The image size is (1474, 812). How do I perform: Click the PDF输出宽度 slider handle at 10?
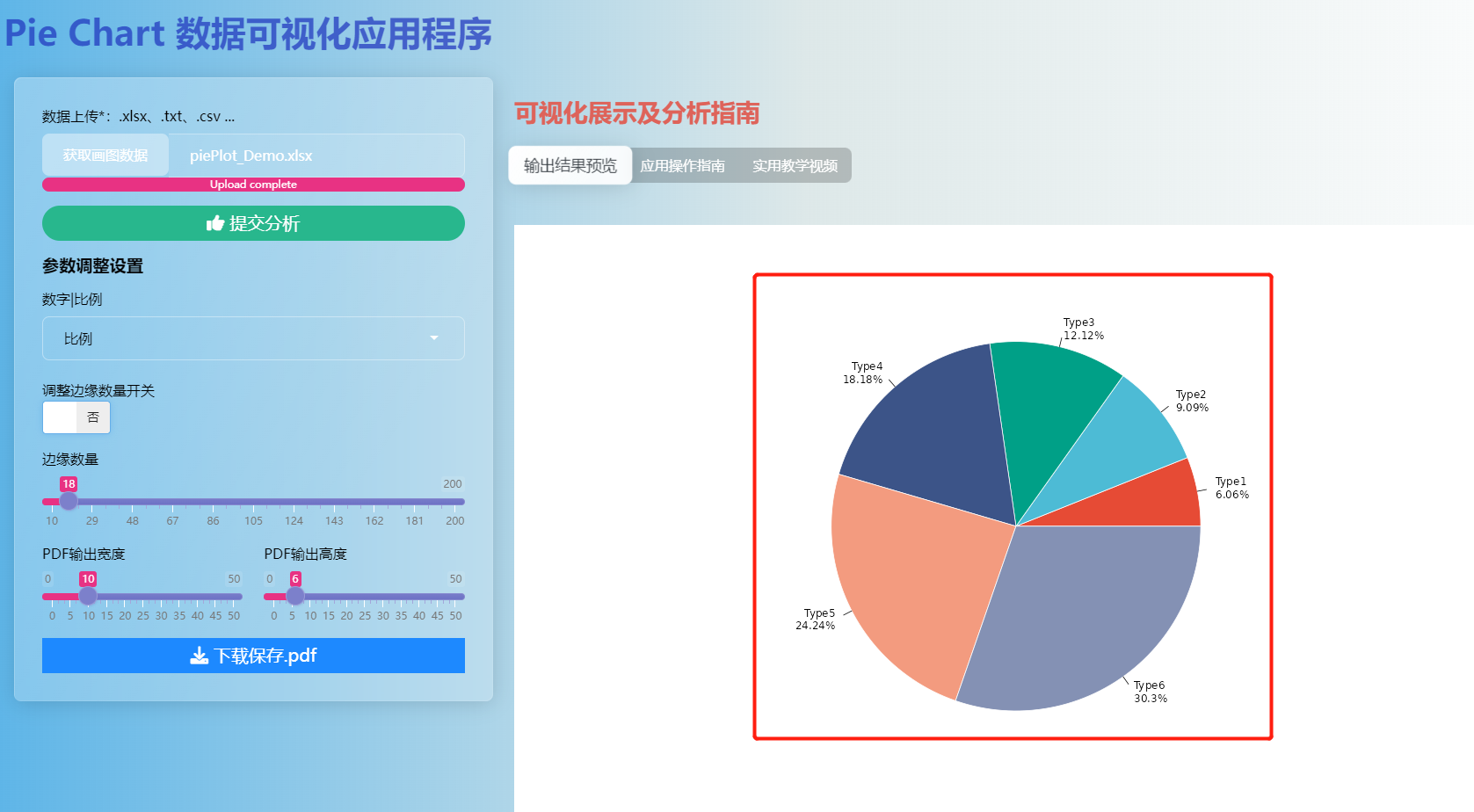pyautogui.click(x=88, y=596)
